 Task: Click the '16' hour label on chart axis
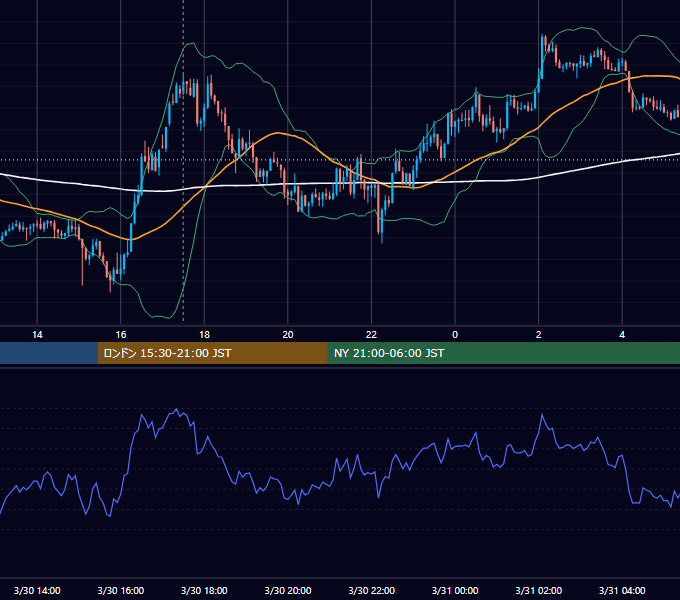121,335
